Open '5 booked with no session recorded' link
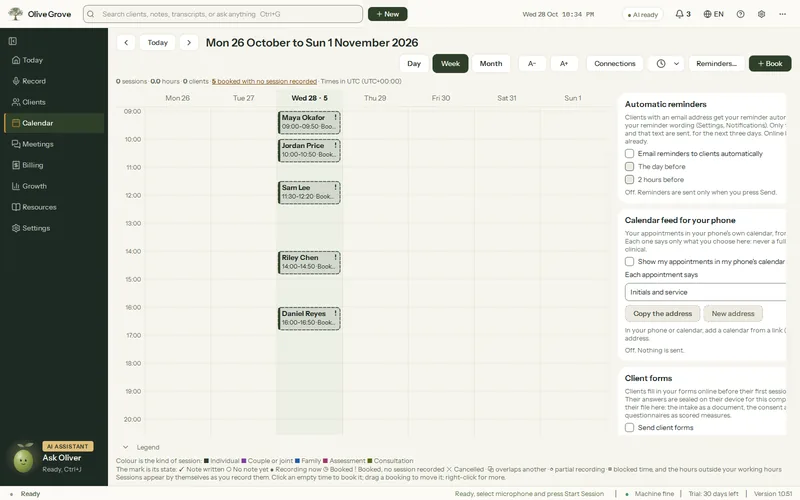 pos(264,81)
